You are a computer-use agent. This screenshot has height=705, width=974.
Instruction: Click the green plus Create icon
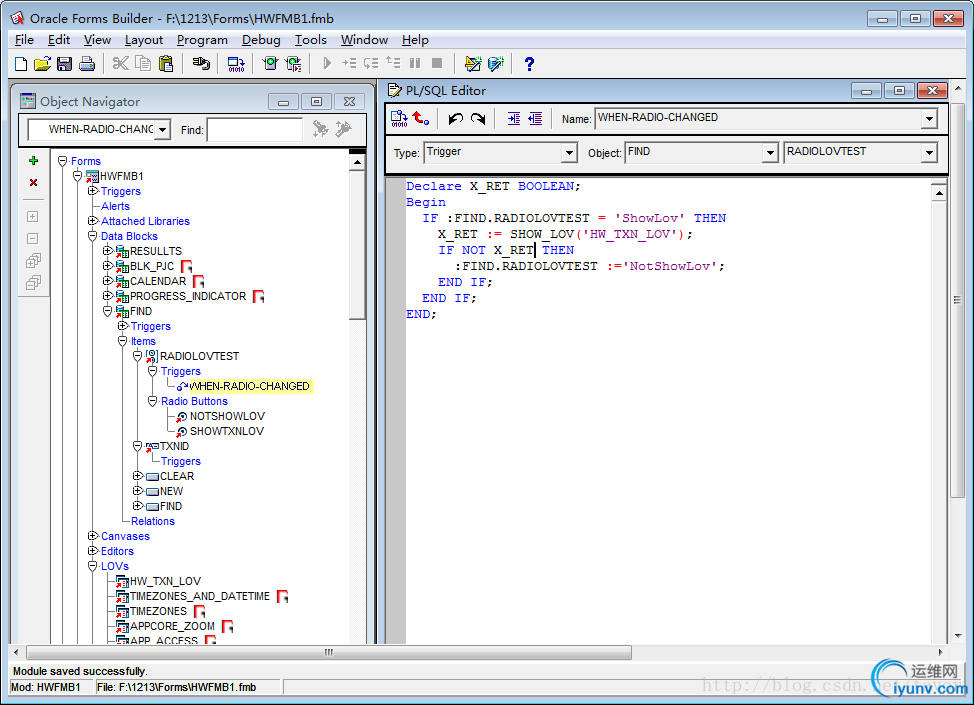coord(34,161)
